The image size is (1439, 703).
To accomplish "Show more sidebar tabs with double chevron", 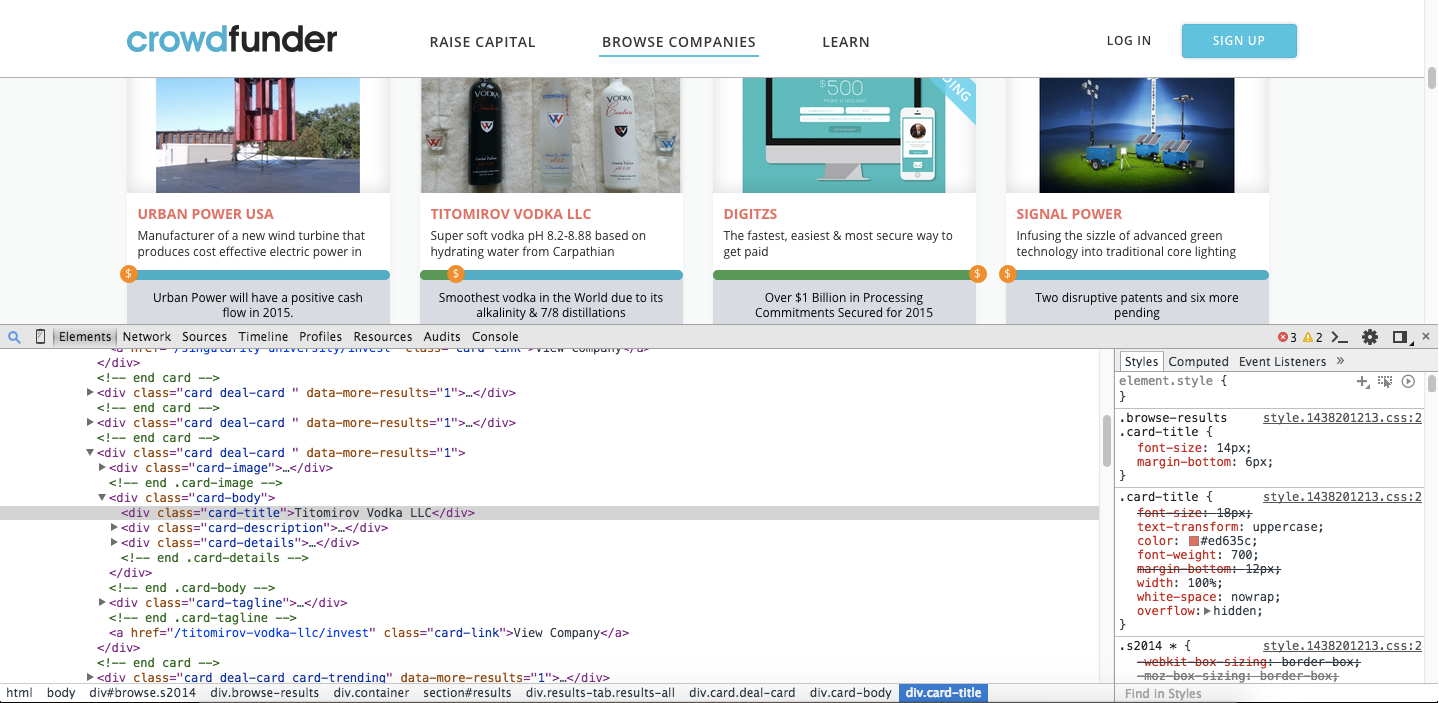I will (1340, 361).
